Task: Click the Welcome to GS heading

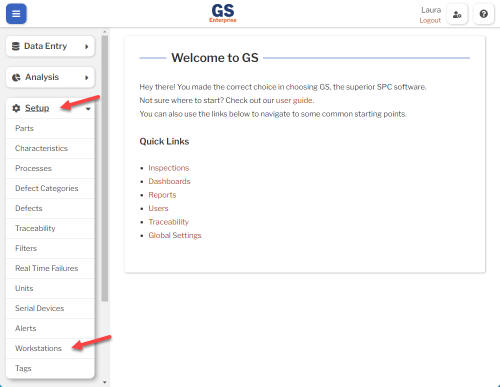Action: coord(215,58)
